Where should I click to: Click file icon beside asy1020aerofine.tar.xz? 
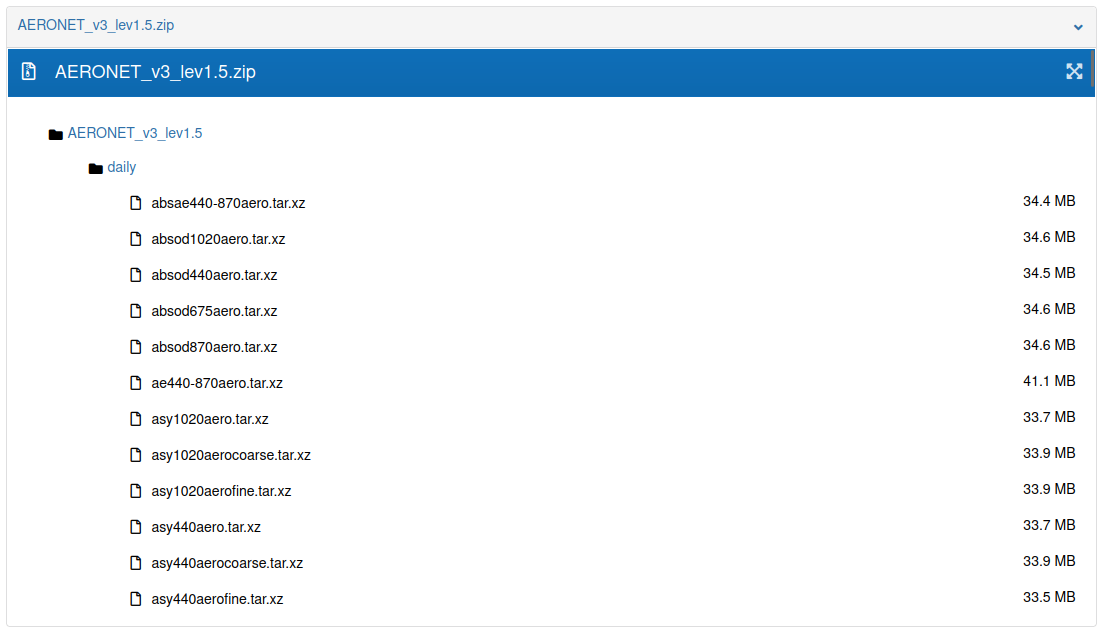click(x=136, y=491)
